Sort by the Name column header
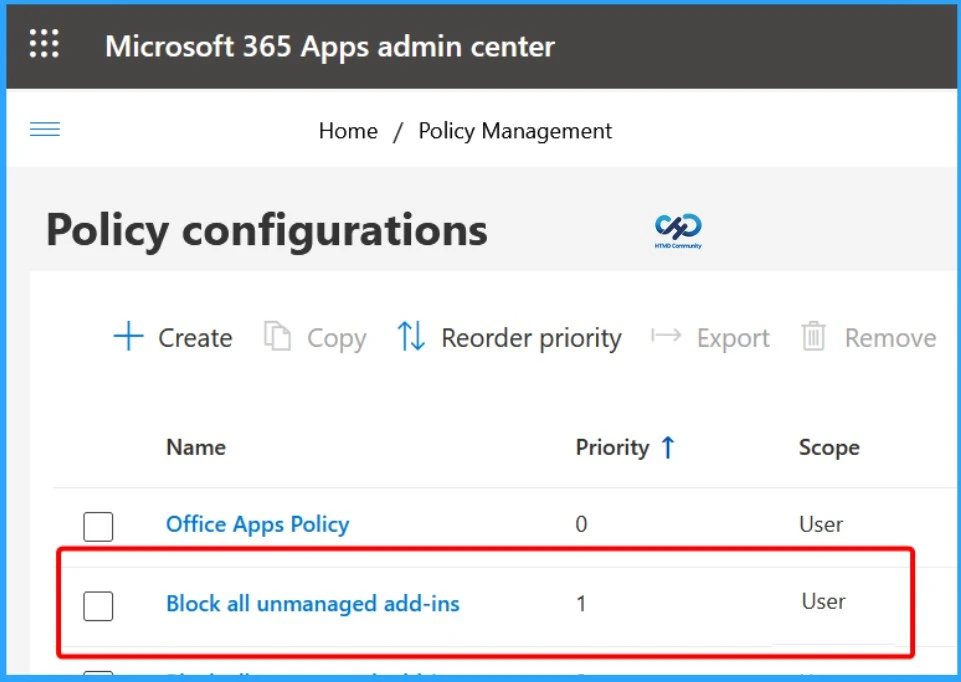This screenshot has height=682, width=961. [196, 447]
